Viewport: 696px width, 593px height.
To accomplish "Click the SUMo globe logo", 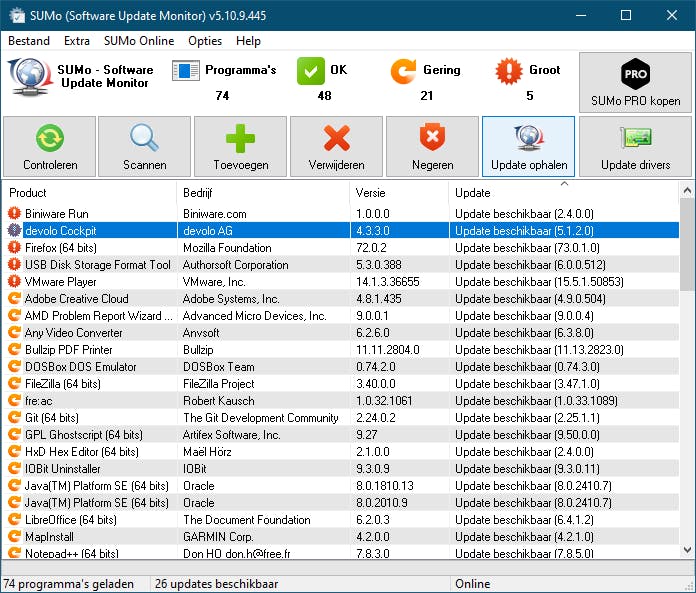I will point(29,76).
